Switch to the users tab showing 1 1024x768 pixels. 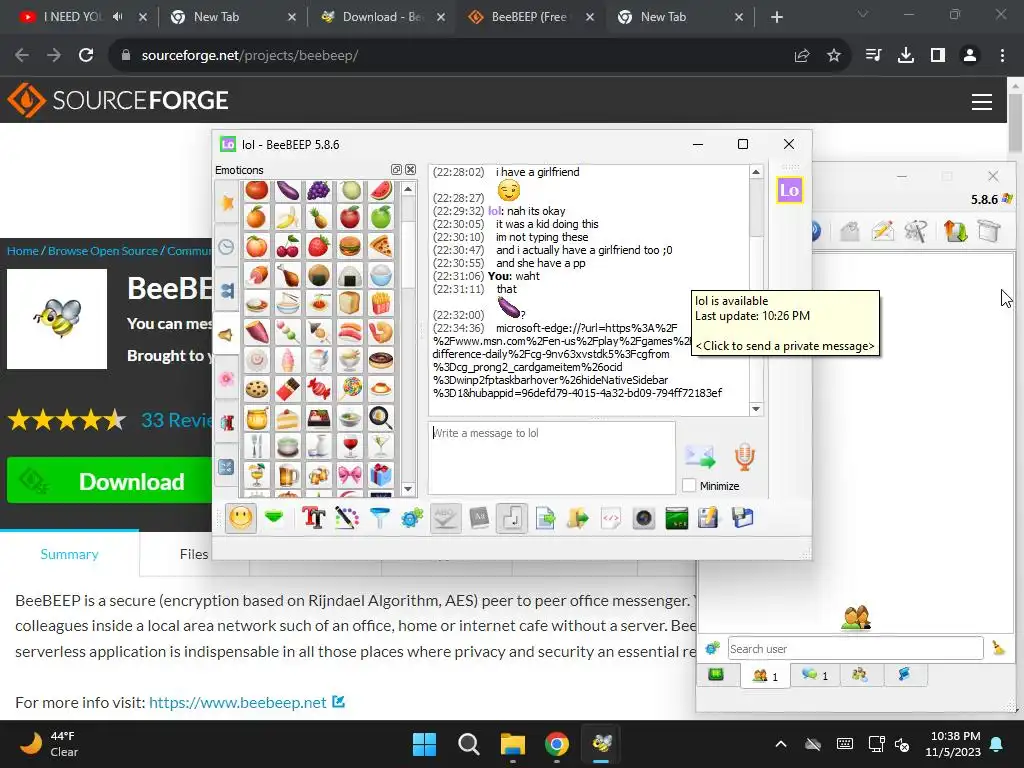(x=765, y=675)
